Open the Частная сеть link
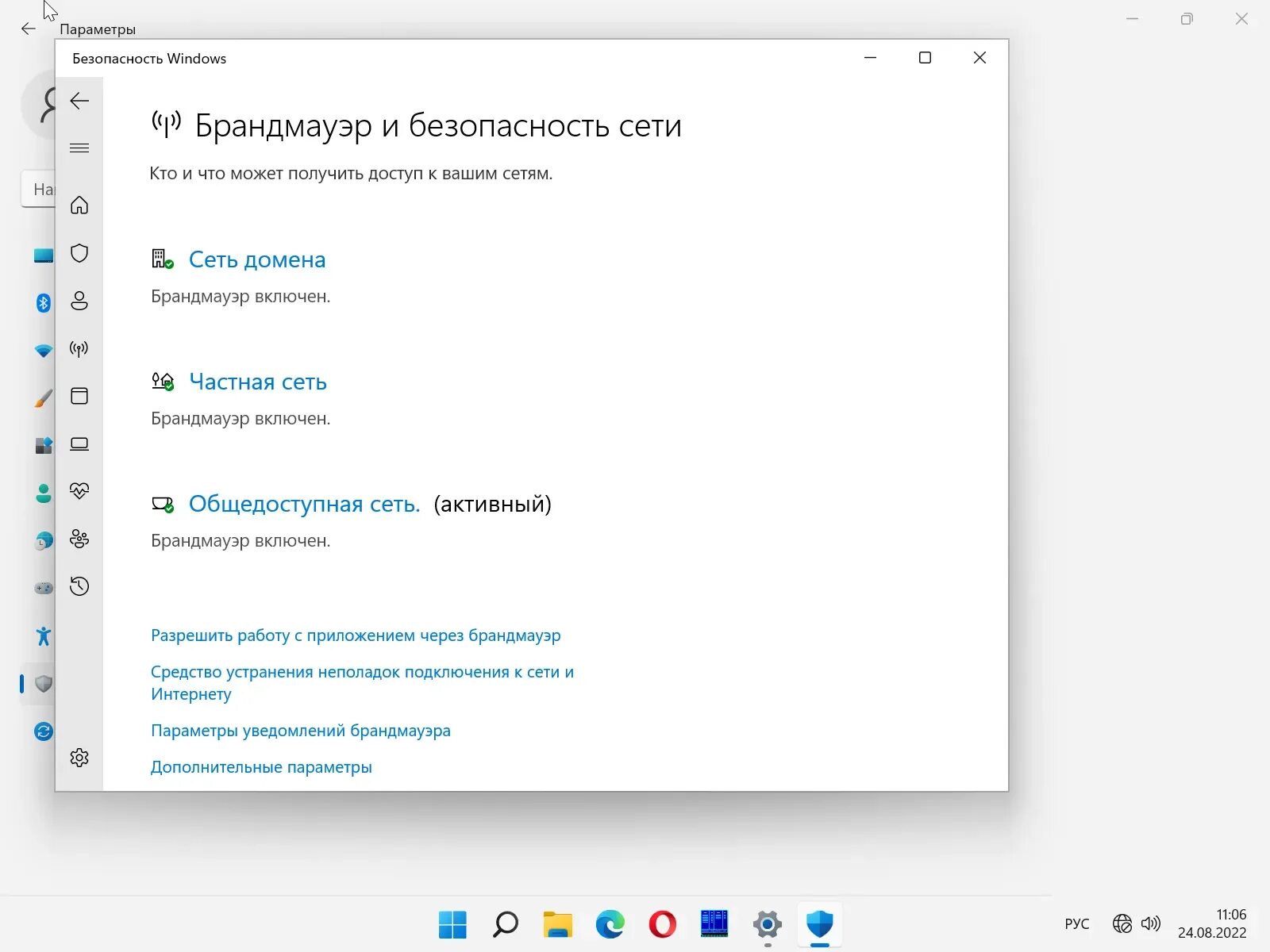The height and width of the screenshot is (952, 1270). pos(258,382)
